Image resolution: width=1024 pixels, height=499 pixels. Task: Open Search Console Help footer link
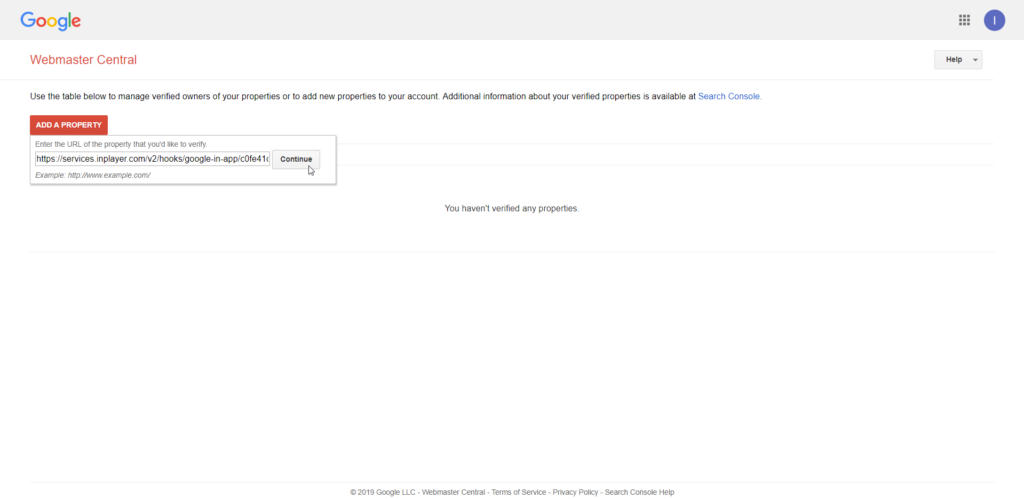click(x=640, y=492)
